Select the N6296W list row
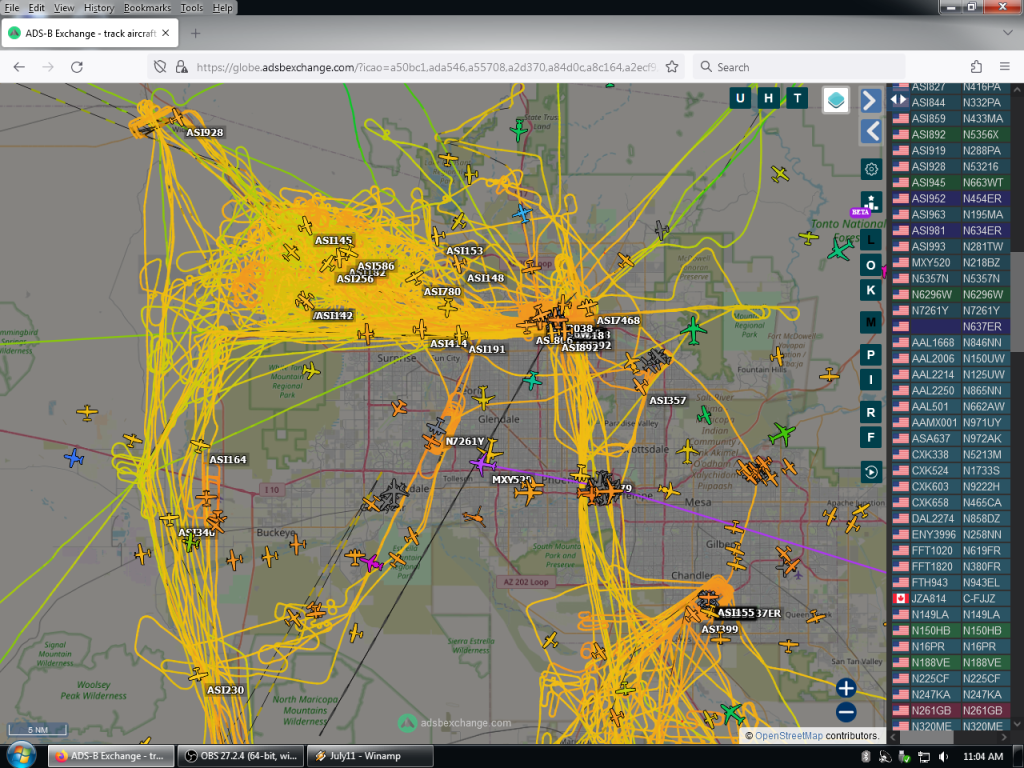The height and width of the screenshot is (768, 1024). 950,295
